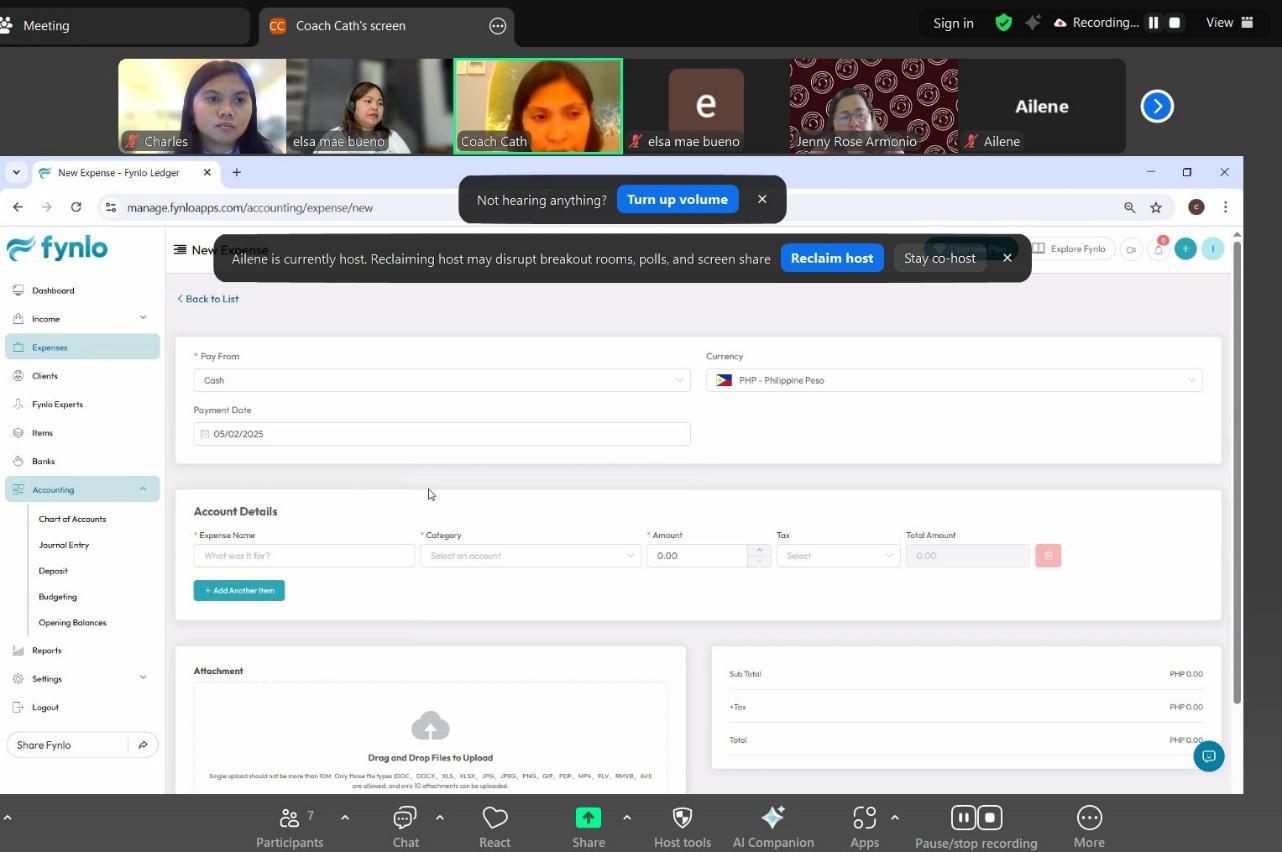Open Opening Balances submenu item
This screenshot has width=1282, height=852.
click(72, 622)
